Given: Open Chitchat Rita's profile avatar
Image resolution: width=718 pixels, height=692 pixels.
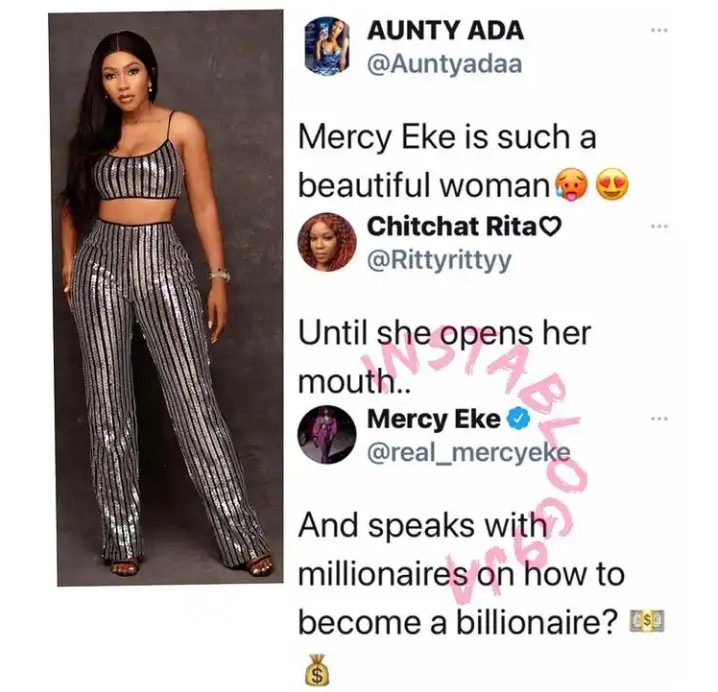Looking at the screenshot, I should coord(327,242).
